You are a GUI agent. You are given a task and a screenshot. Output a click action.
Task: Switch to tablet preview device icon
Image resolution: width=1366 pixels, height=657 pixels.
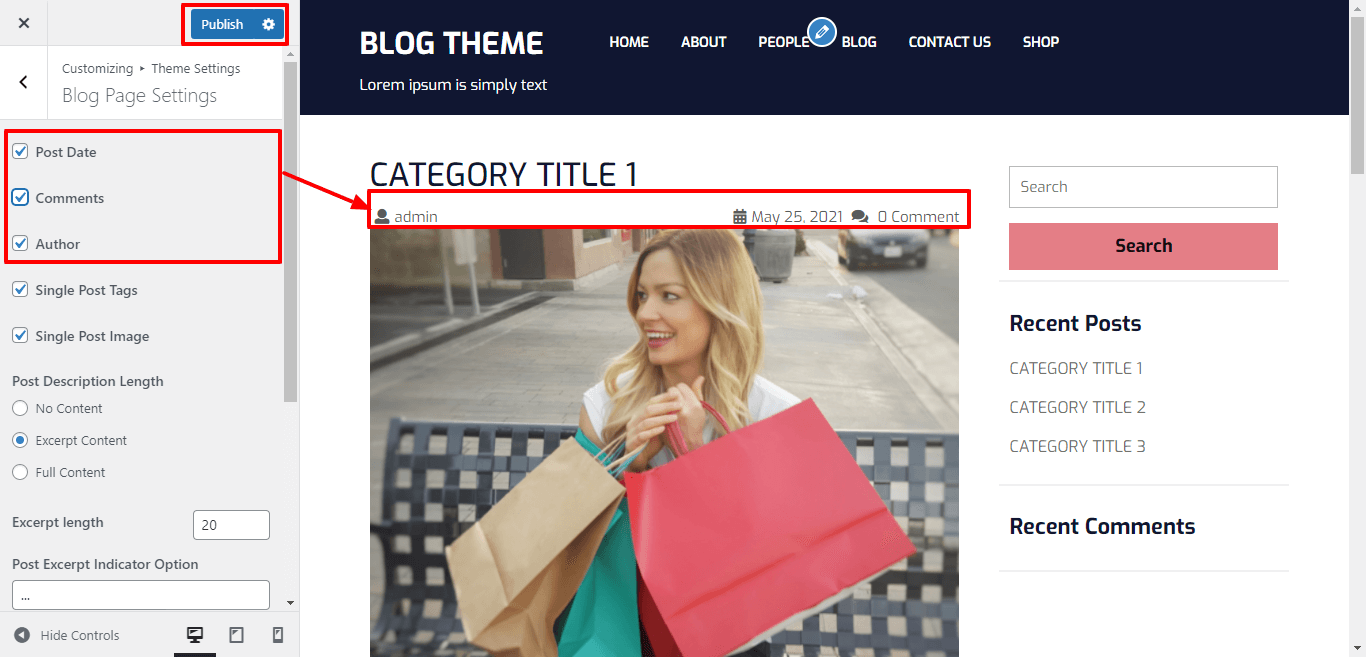[237, 635]
